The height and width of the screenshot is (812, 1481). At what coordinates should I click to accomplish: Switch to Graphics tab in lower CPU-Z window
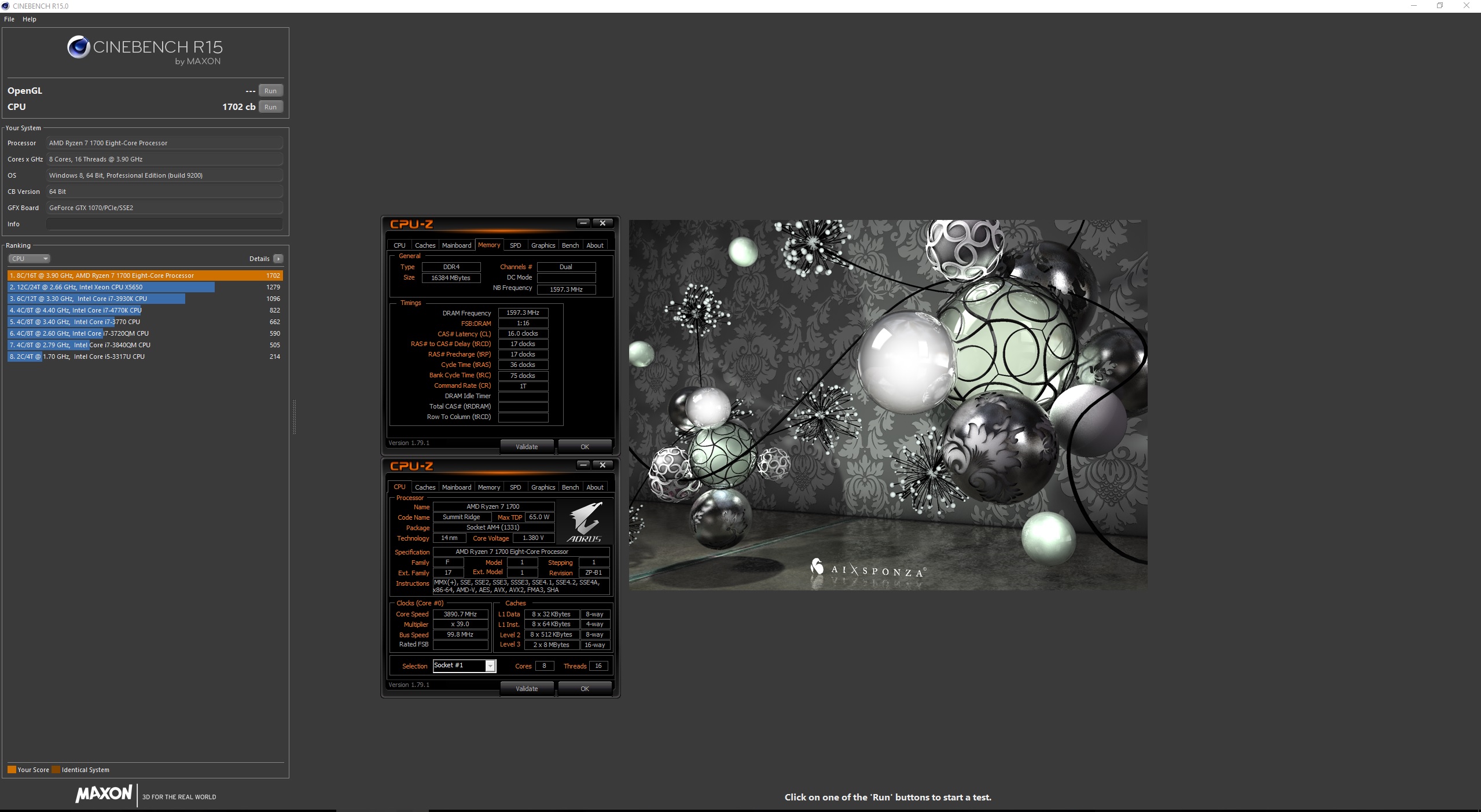point(543,487)
